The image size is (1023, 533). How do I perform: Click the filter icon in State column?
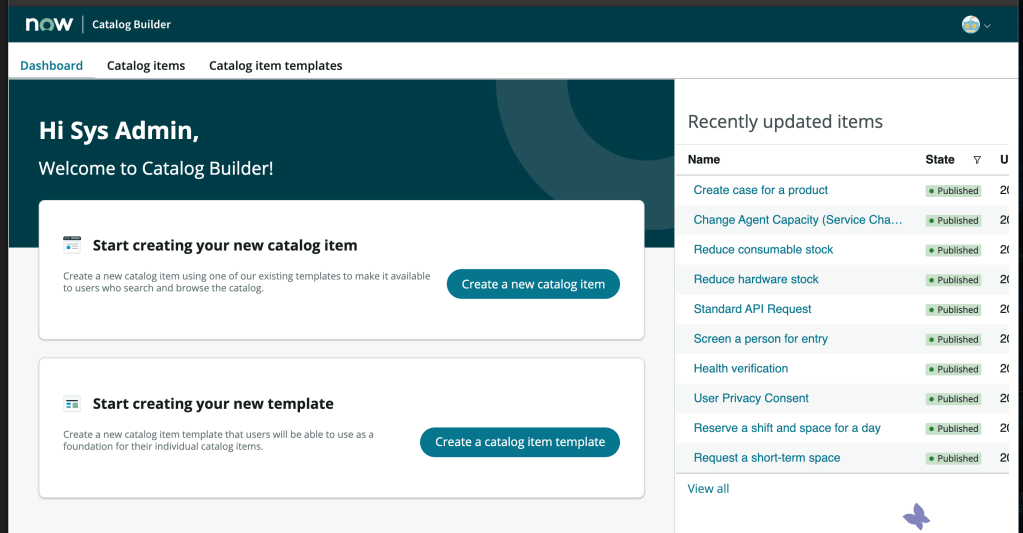click(x=977, y=160)
